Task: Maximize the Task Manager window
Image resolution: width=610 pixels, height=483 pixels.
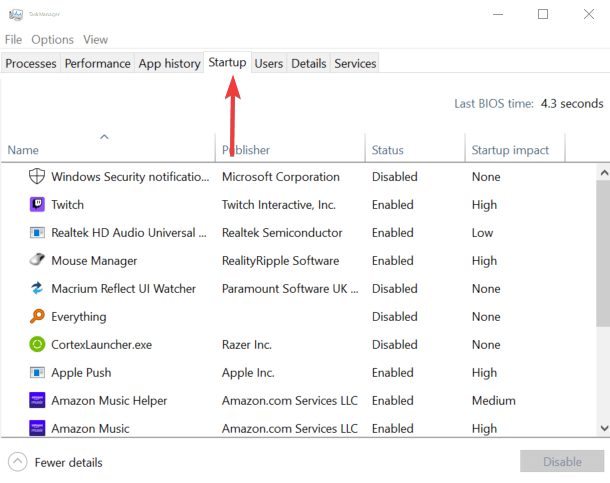Action: (x=543, y=14)
